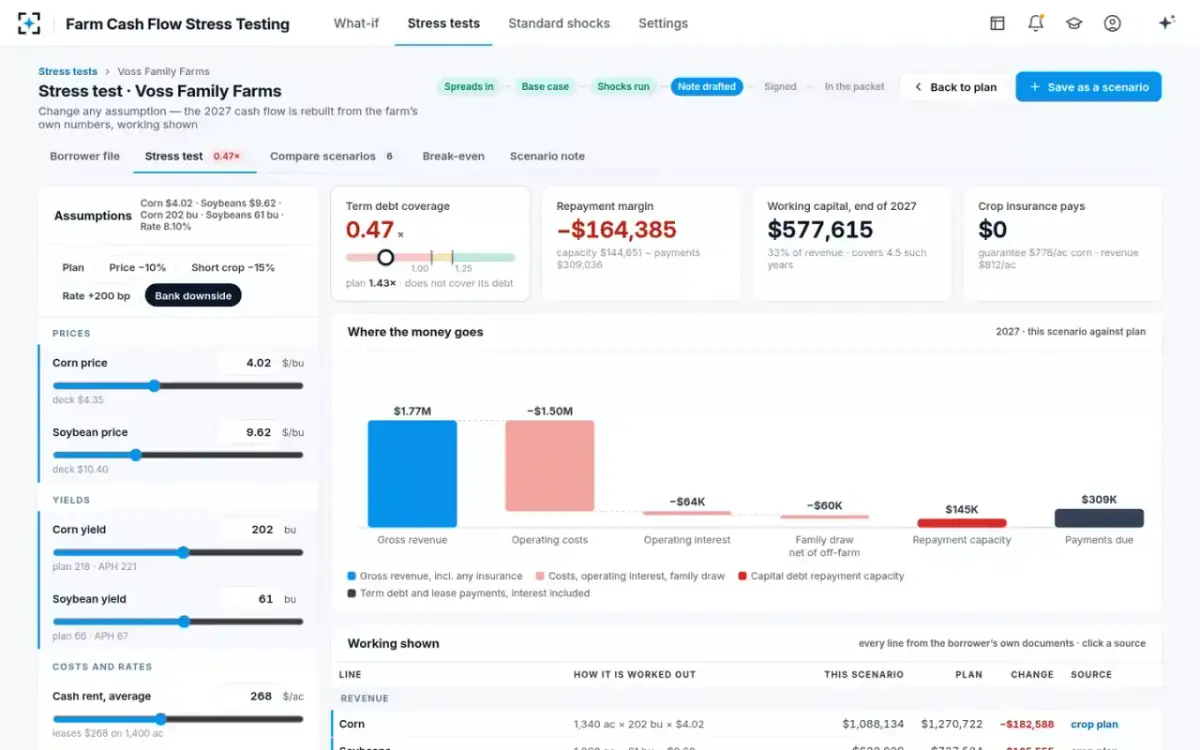Choose Rate +200 bp preset
Screen dimensions: 1200x750
click(96, 296)
